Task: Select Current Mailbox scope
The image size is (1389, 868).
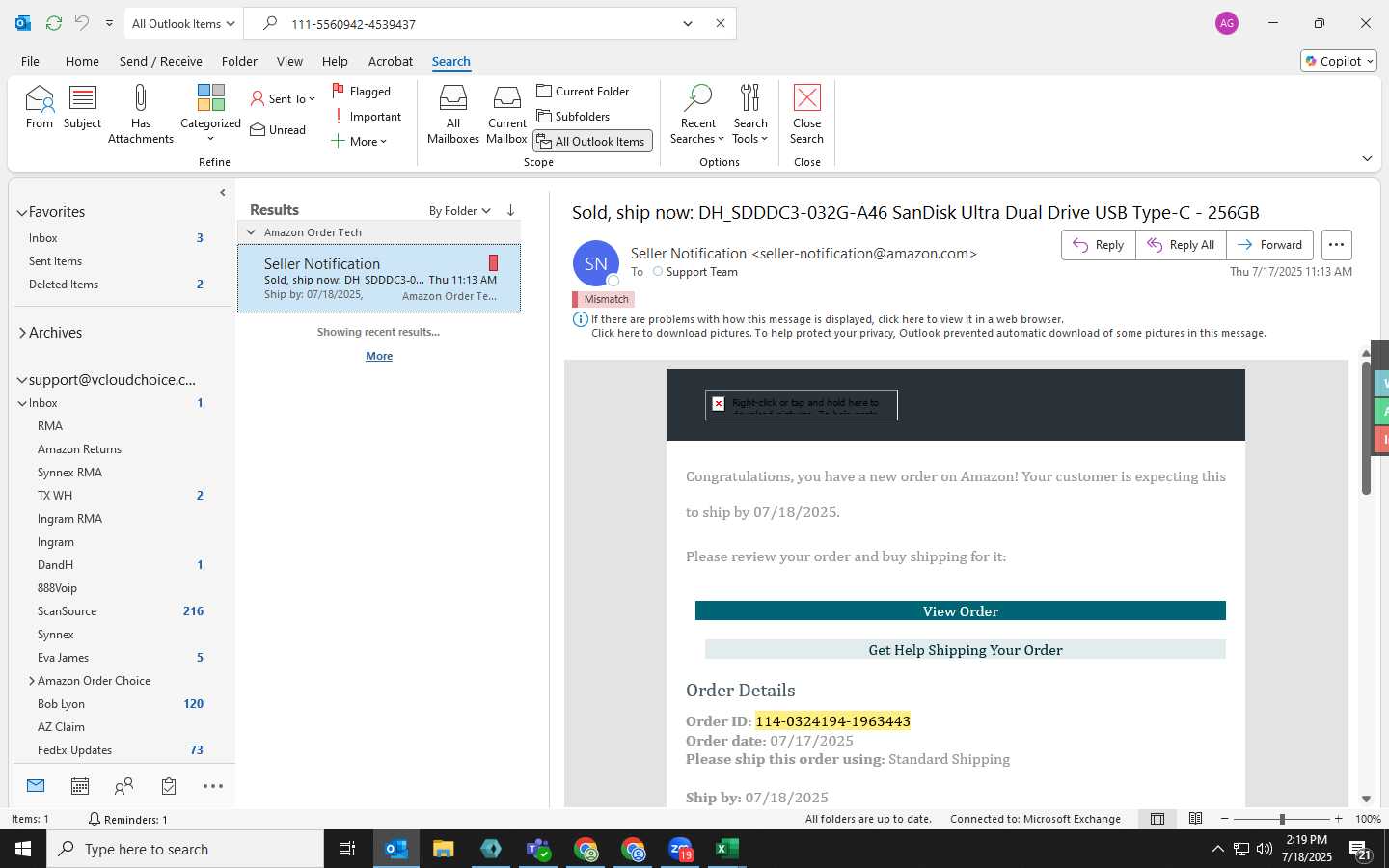Action: tap(506, 114)
